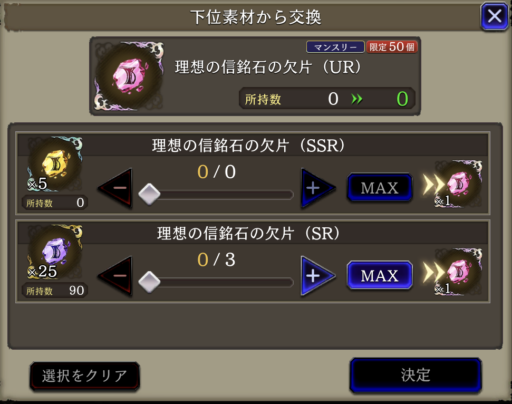
Task: Click the マンスリー monthly badge
Action: point(335,47)
